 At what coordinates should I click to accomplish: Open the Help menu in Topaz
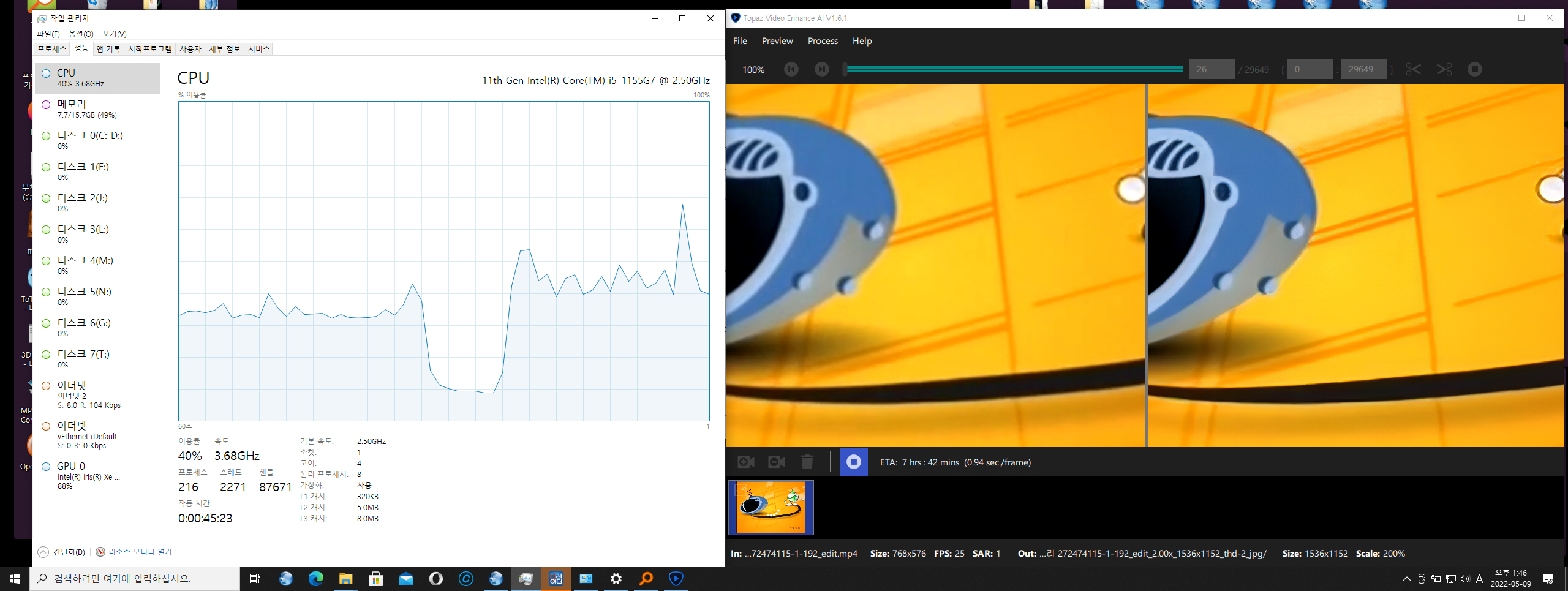(x=862, y=41)
